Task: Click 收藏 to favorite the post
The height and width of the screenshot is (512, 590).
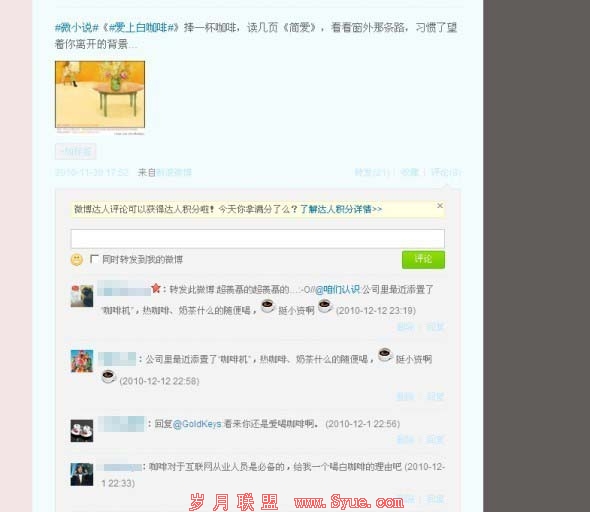Action: click(x=409, y=172)
